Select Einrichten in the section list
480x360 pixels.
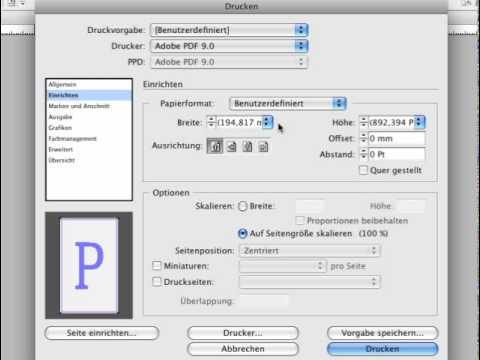point(89,95)
